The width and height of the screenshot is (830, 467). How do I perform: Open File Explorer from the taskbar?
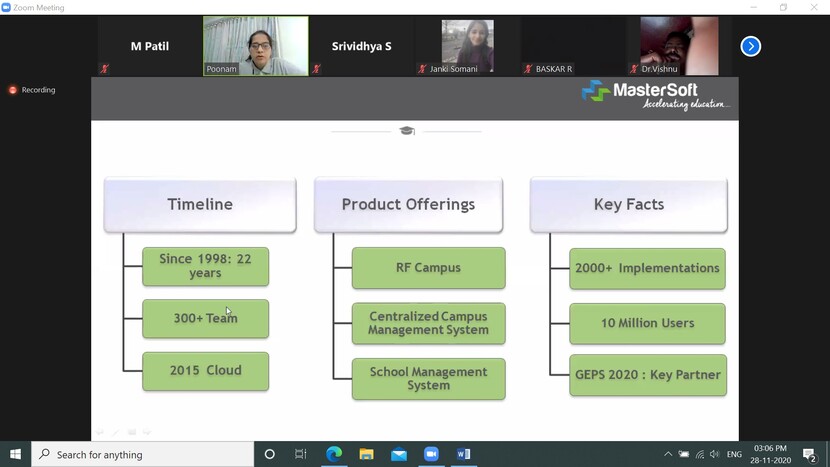click(366, 454)
